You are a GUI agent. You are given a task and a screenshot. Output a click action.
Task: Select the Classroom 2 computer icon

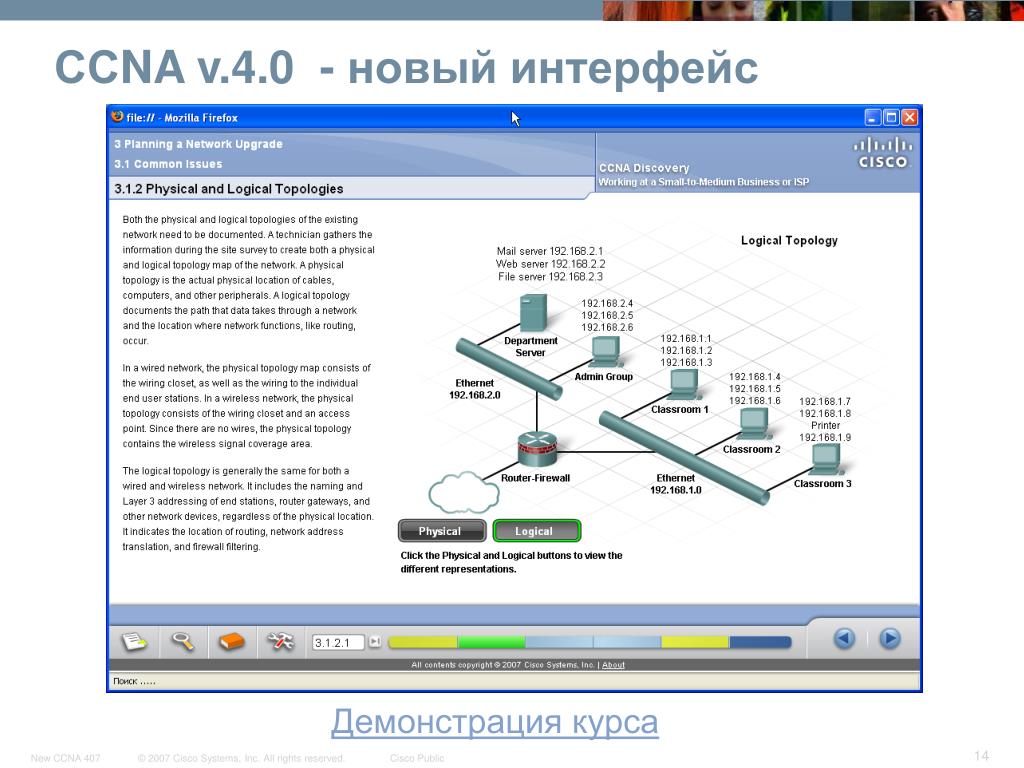pos(753,424)
